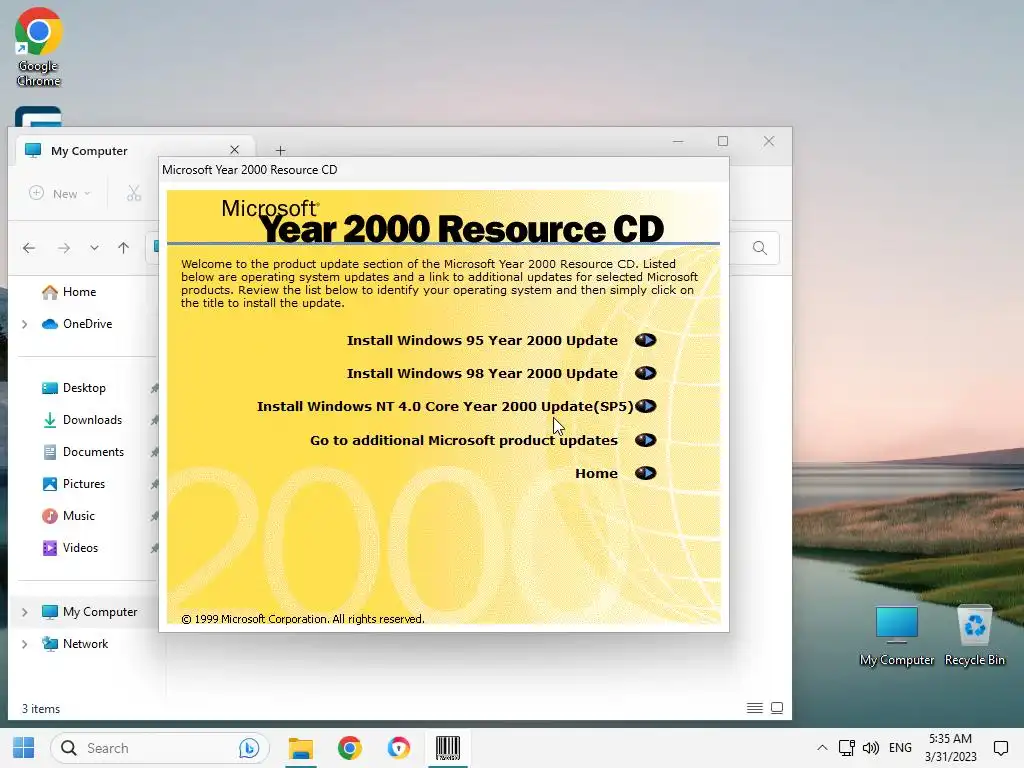Click ENG language indicator
The width and height of the screenshot is (1024, 768).
900,748
